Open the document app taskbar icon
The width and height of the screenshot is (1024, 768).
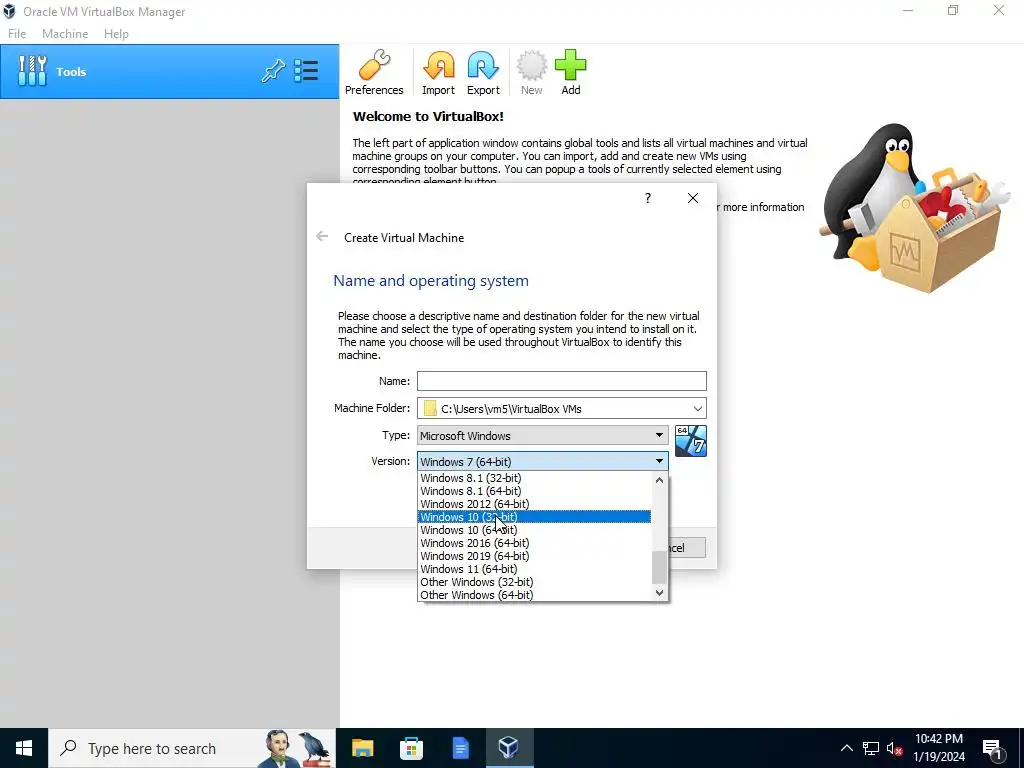[460, 748]
